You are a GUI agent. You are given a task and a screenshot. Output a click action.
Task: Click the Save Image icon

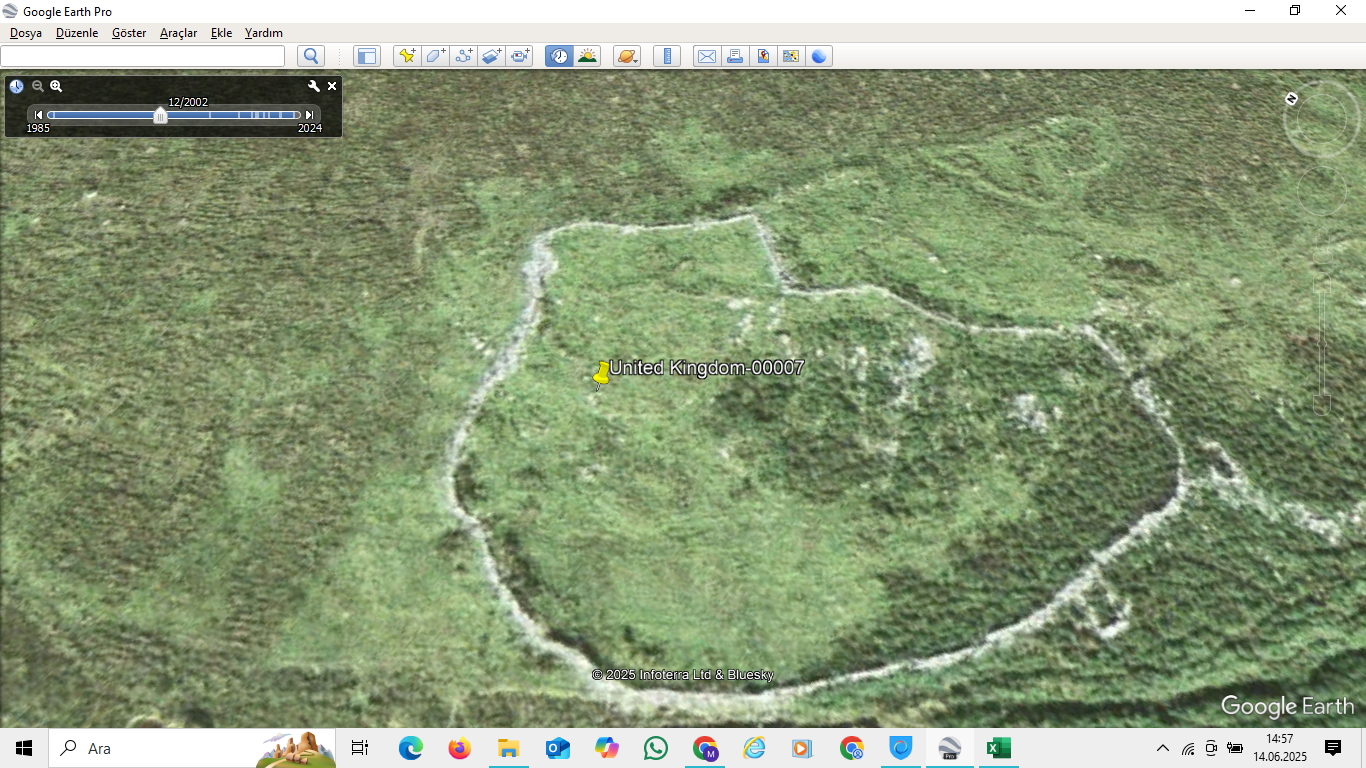click(763, 56)
